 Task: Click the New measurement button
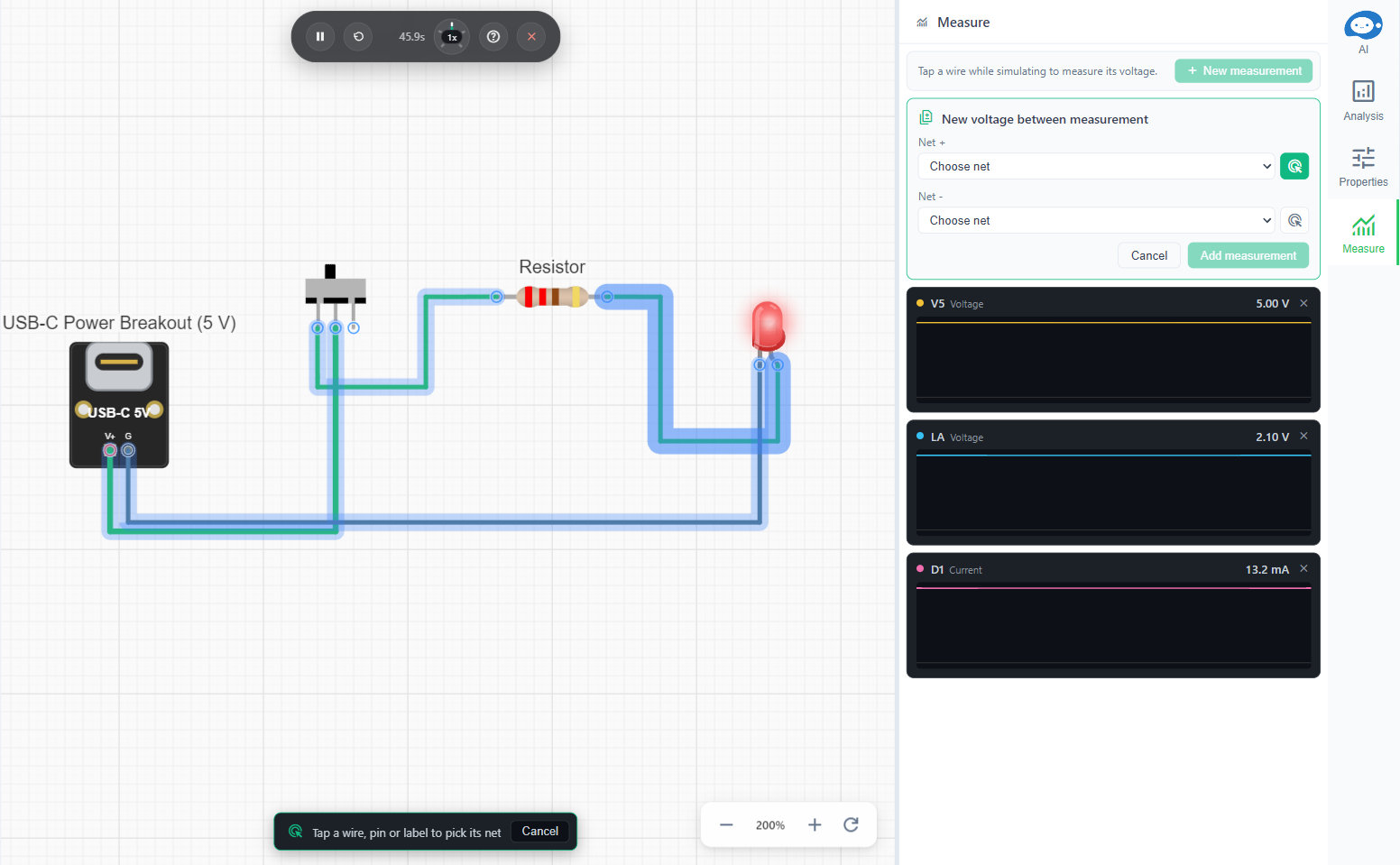coord(1243,71)
